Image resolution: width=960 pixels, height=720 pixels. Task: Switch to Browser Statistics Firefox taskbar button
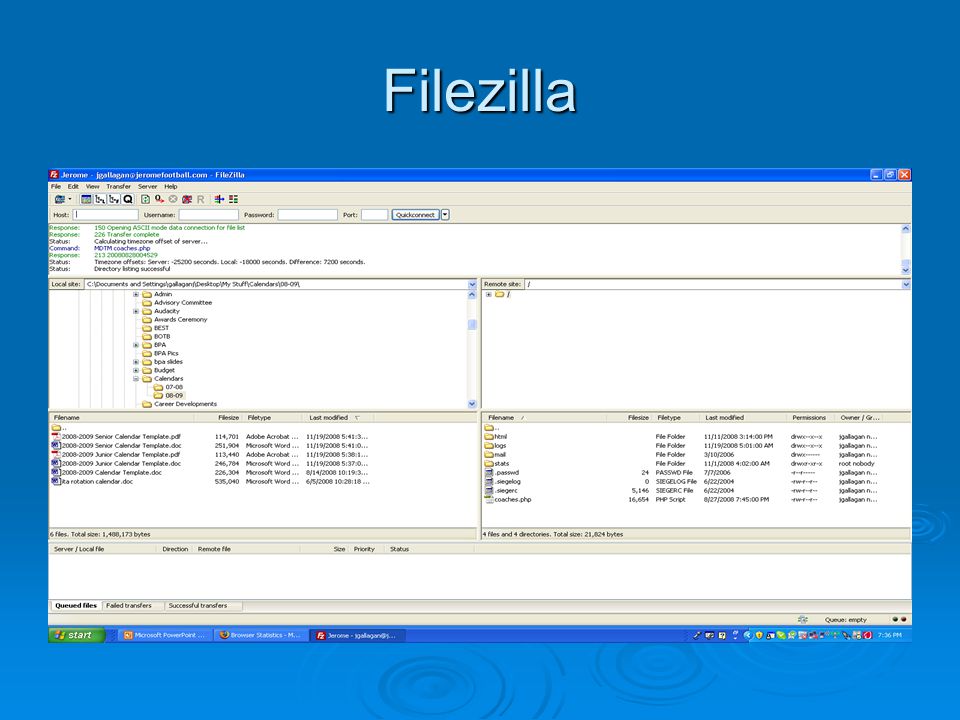(261, 636)
